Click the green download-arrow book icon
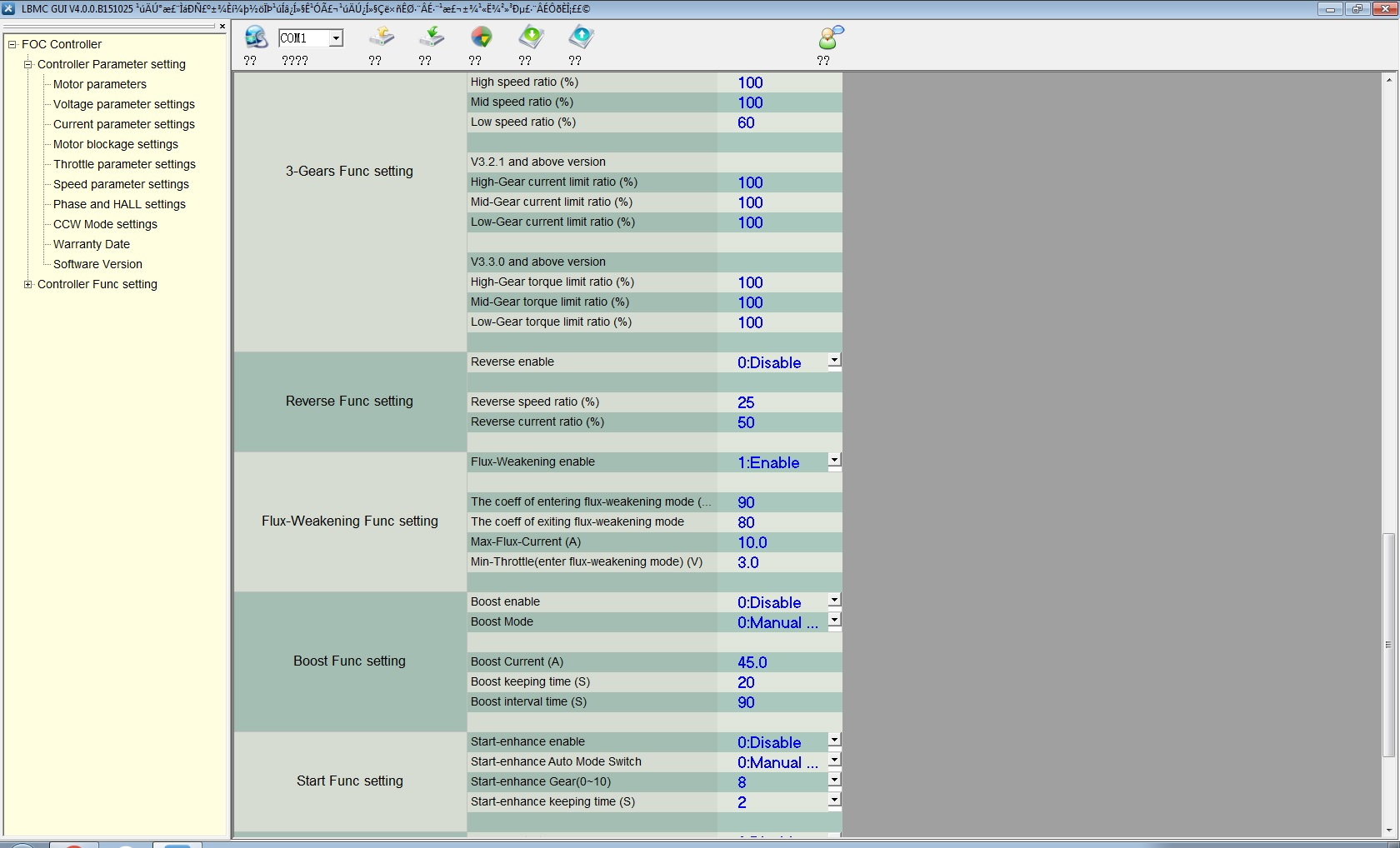Screen dimensions: 1400x848 point(531,37)
